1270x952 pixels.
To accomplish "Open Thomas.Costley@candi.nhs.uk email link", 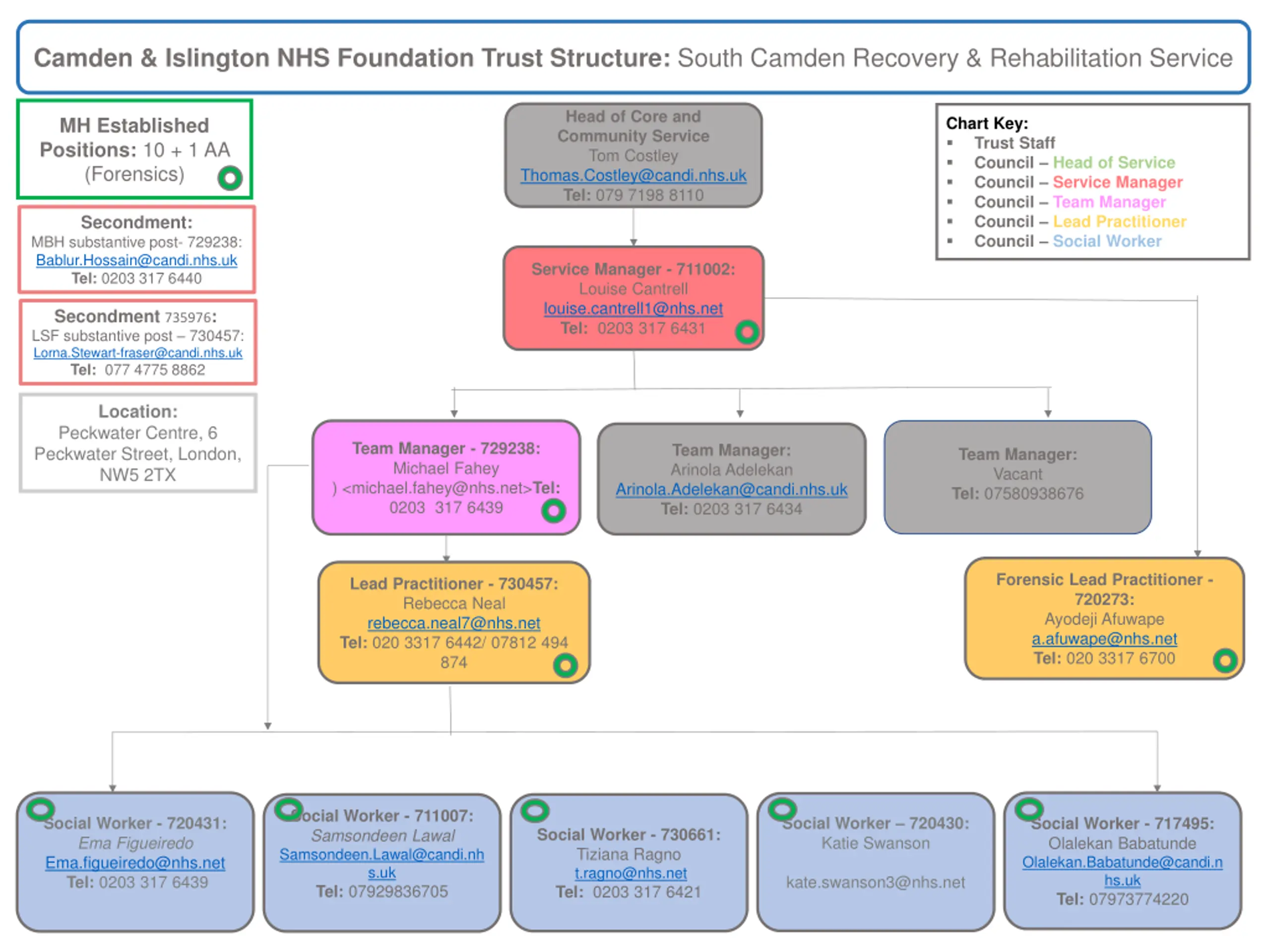I will tap(633, 175).
